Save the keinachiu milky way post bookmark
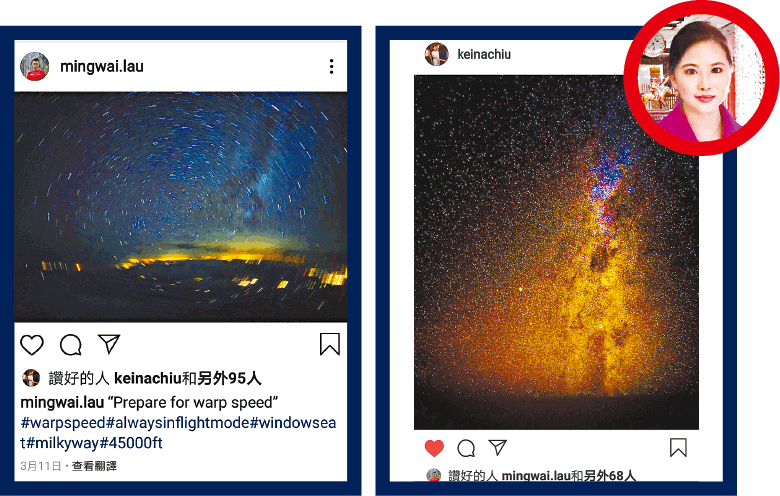 pos(678,447)
